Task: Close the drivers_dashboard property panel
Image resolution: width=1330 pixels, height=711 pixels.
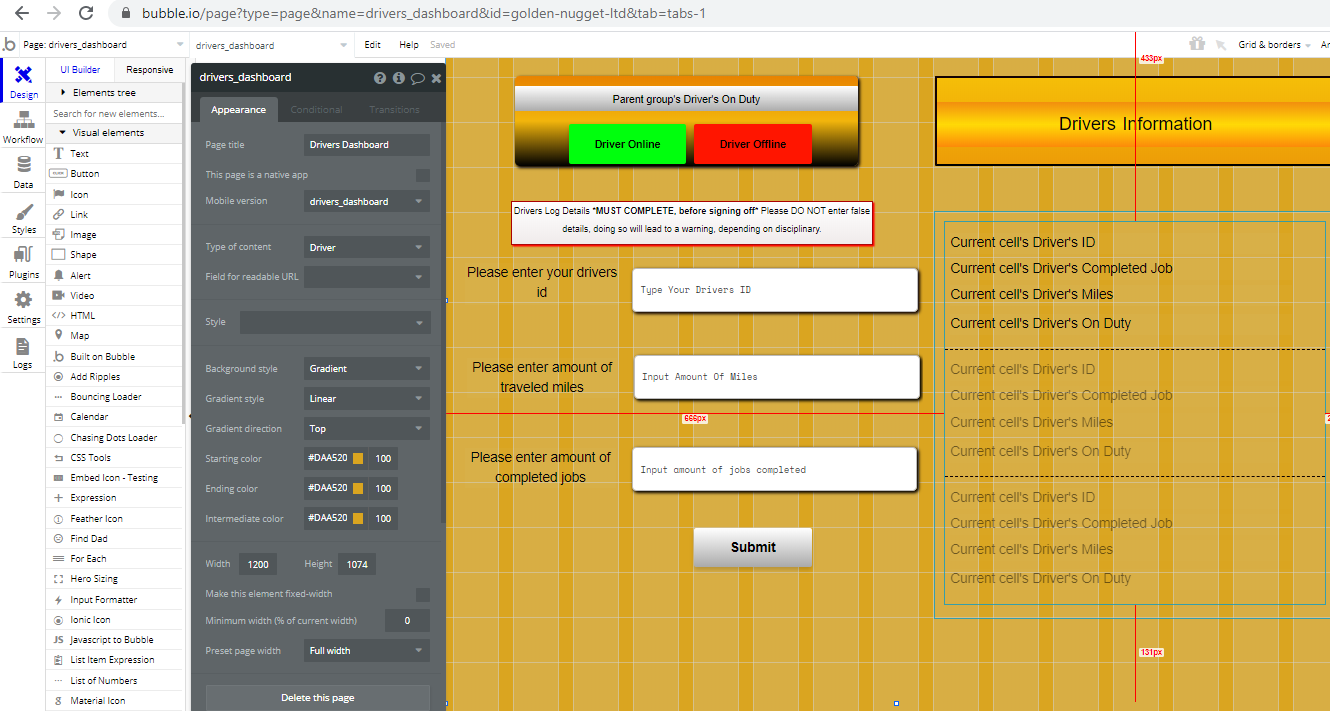Action: (436, 78)
